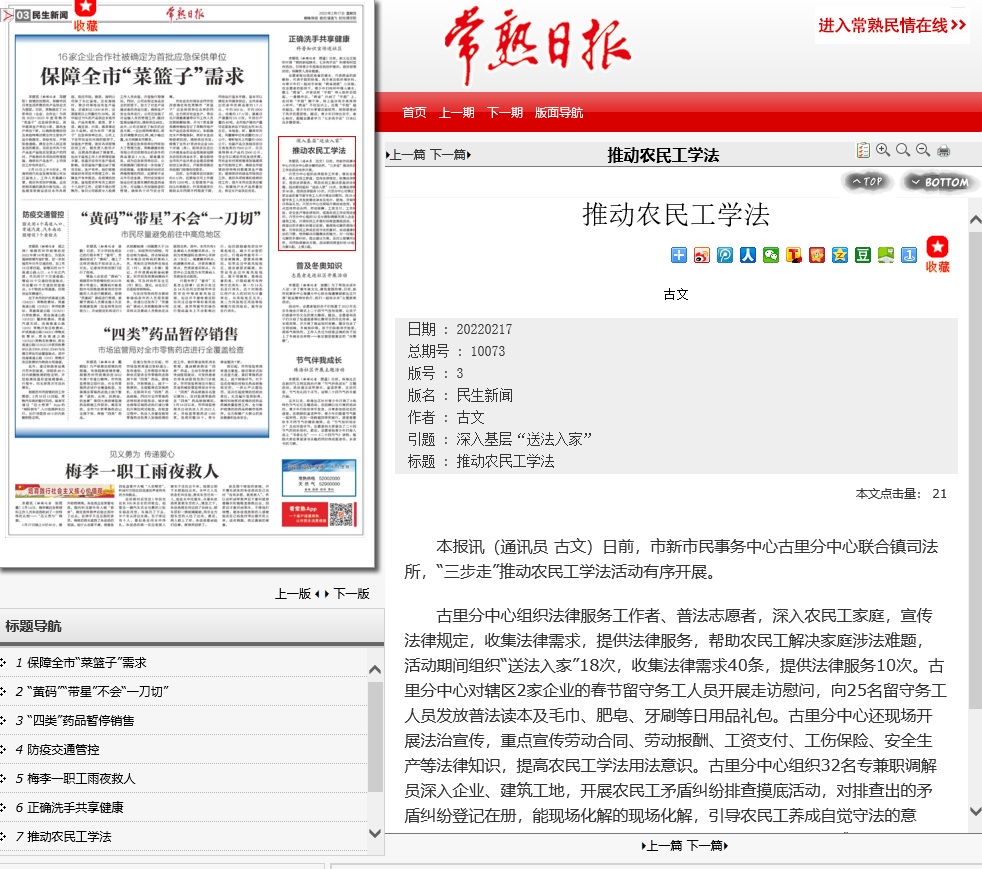
Task: Click the 总期号 value 10073
Action: [x=488, y=351]
